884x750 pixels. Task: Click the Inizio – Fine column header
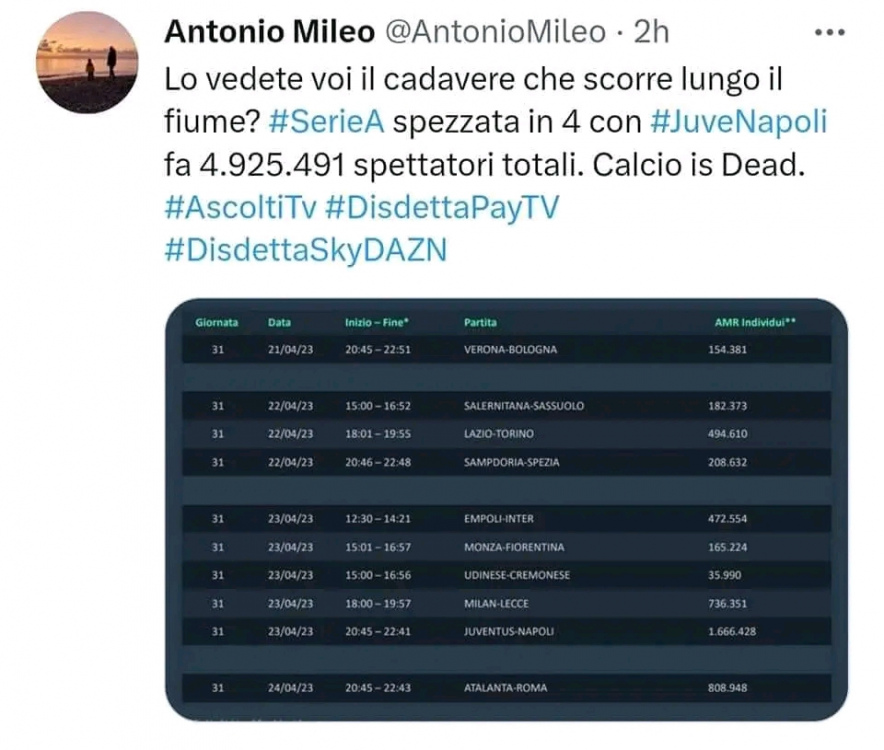[x=377, y=323]
